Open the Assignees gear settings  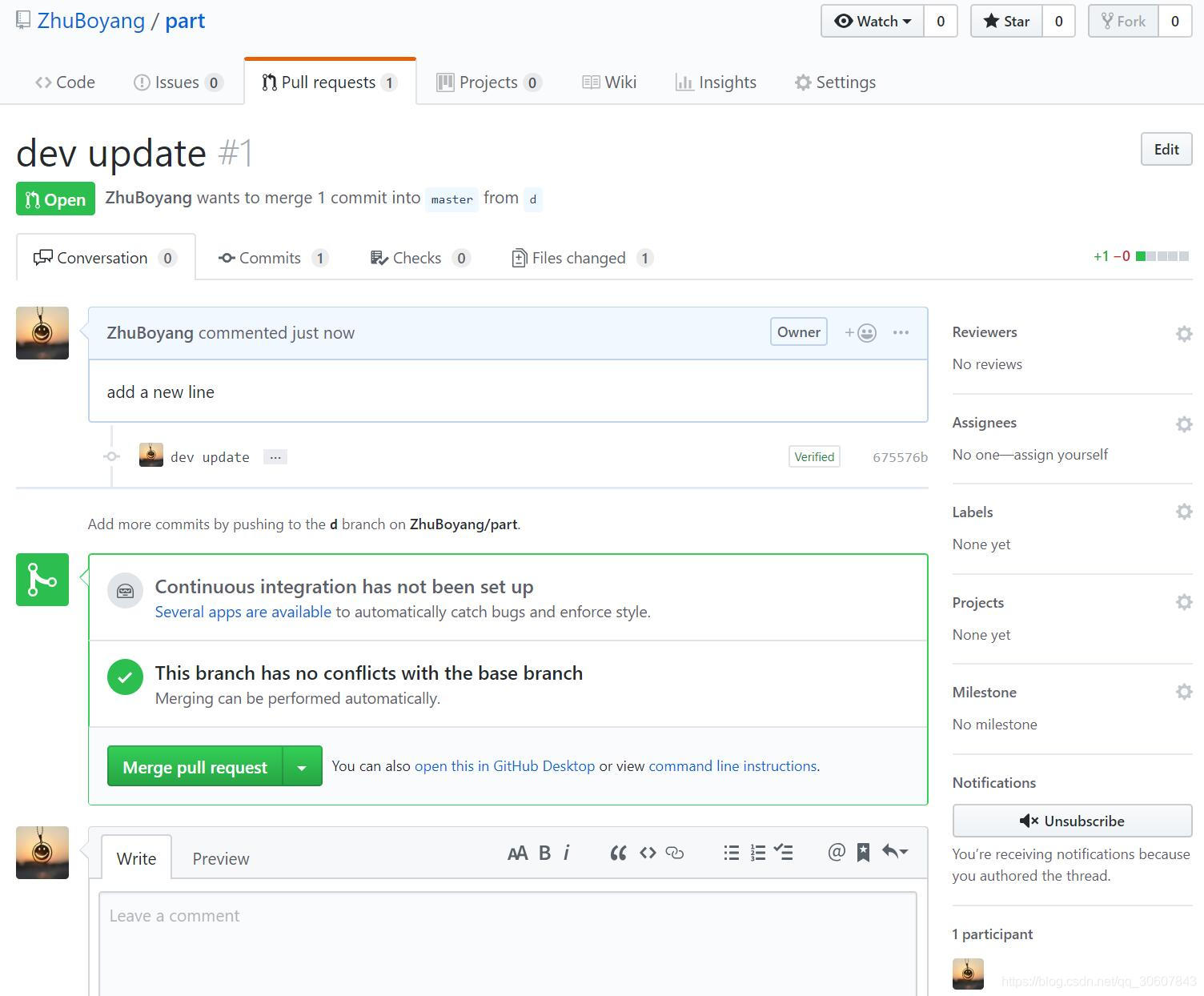[1184, 424]
